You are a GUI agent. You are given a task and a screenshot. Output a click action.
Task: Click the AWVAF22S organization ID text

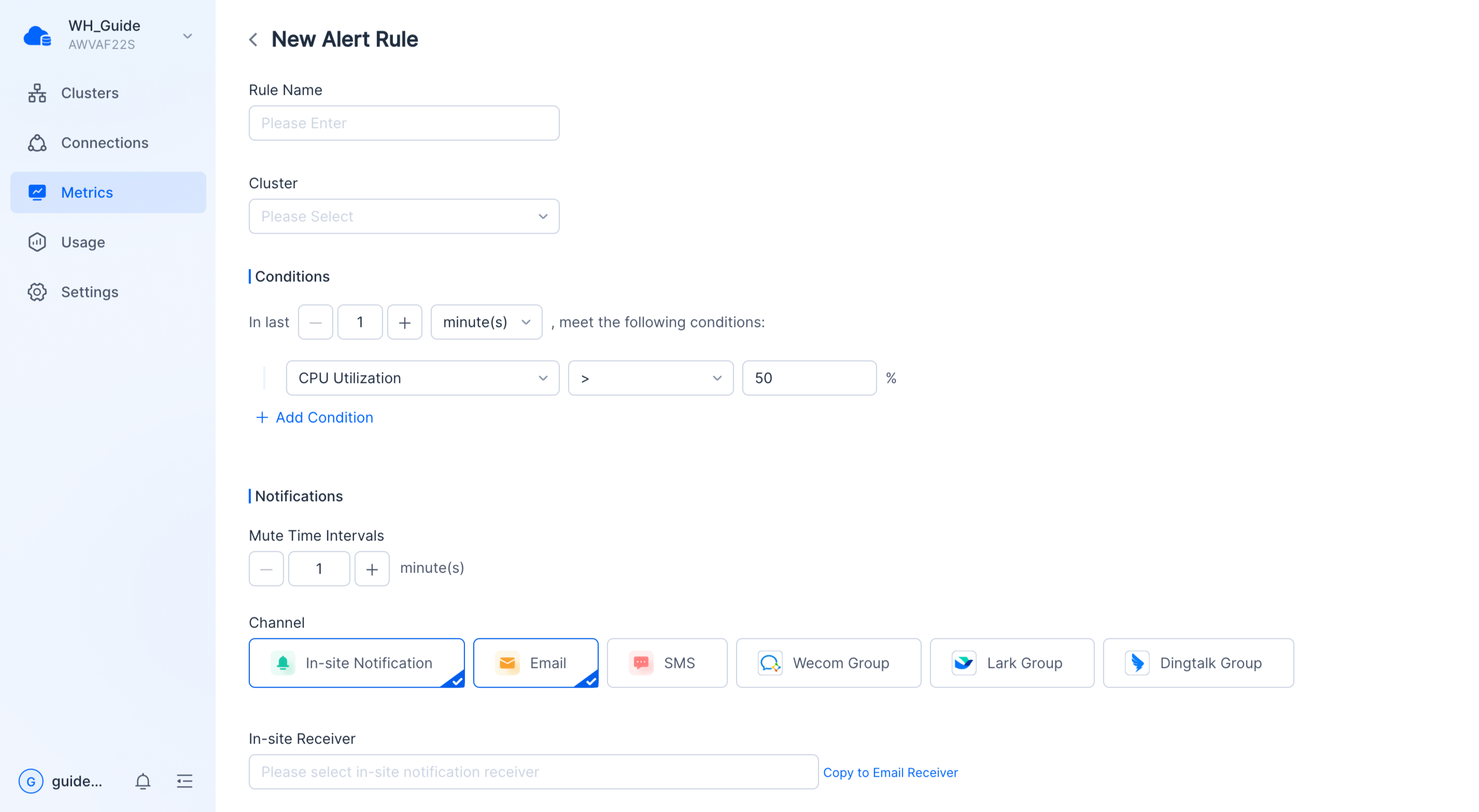tap(102, 45)
